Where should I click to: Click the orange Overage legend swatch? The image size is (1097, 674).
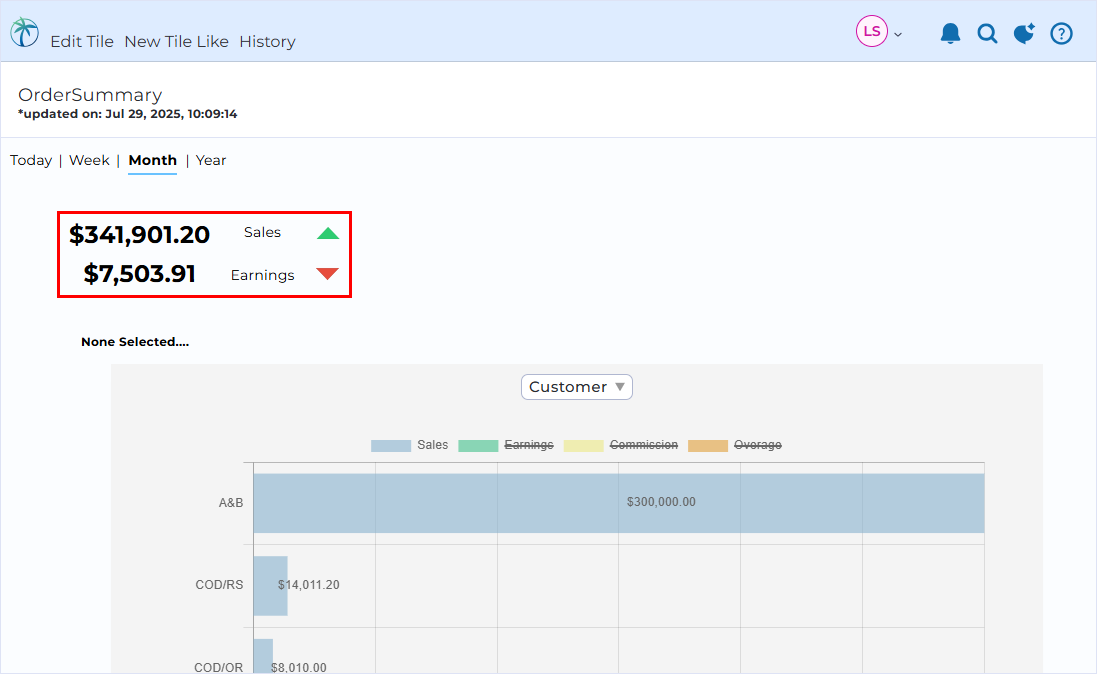[x=707, y=446]
